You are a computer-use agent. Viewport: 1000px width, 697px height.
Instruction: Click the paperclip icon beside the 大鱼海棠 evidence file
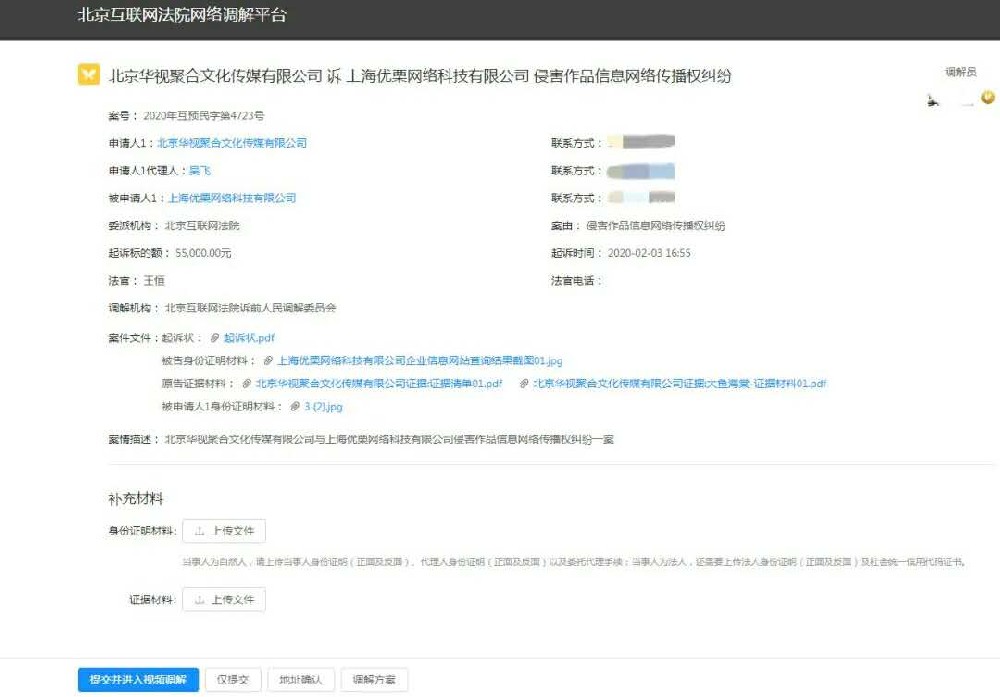click(524, 384)
